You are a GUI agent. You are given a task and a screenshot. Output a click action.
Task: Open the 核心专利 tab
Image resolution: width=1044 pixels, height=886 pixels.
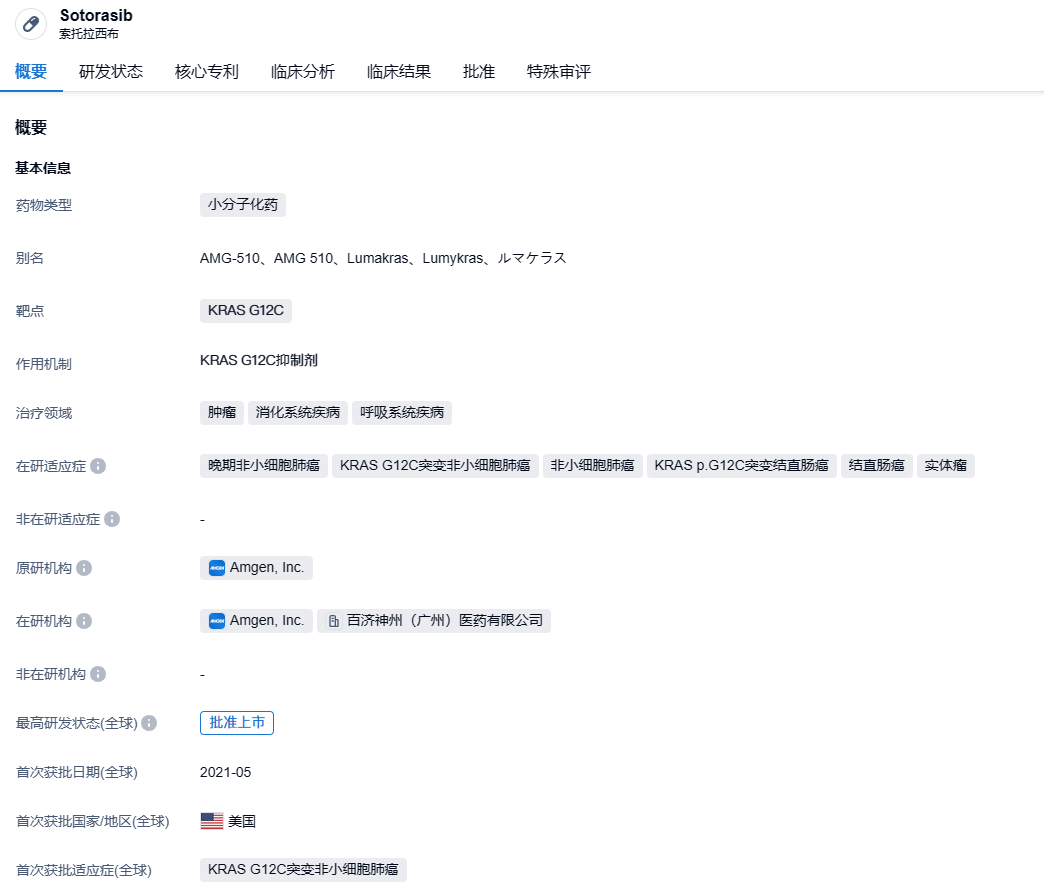(207, 72)
